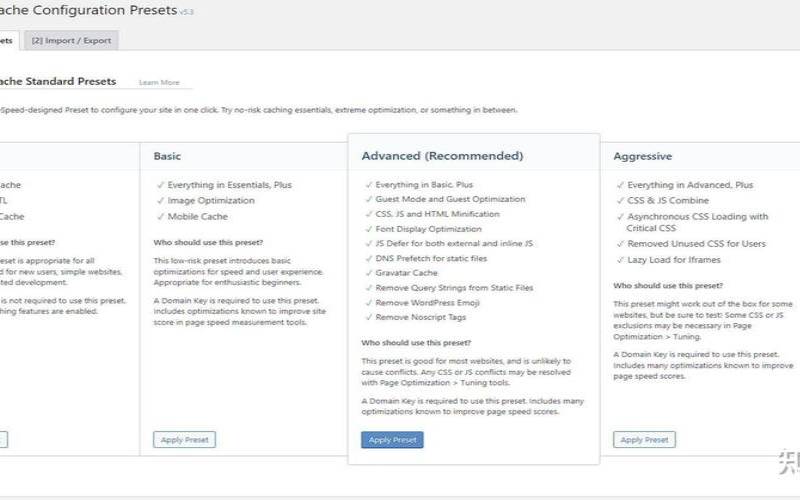This screenshot has height=500, width=800.
Task: Select the Guest Mode and Guest Optimization checkmark
Action: 367,199
